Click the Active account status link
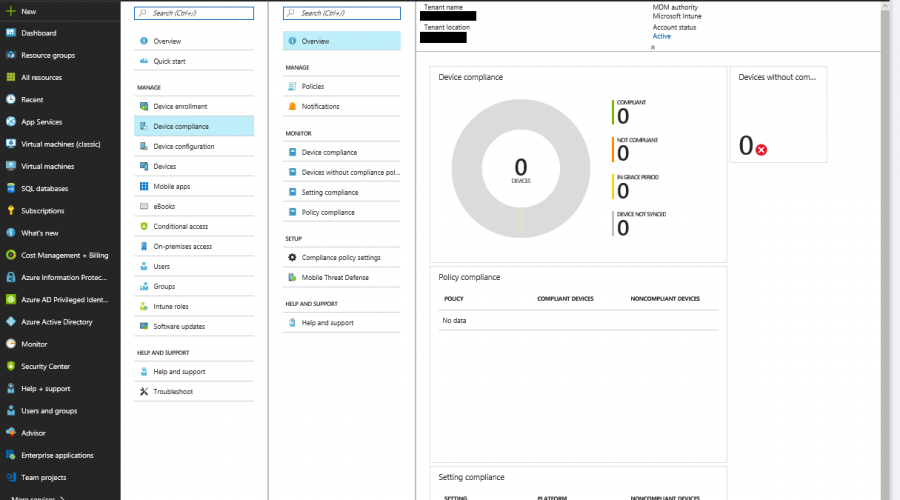The image size is (900, 500). [x=662, y=36]
